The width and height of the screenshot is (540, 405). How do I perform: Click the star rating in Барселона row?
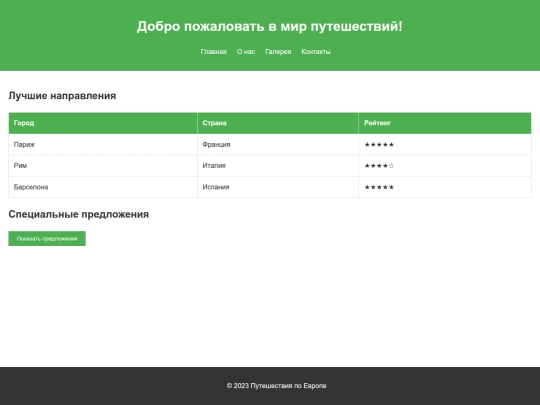[x=445, y=187]
